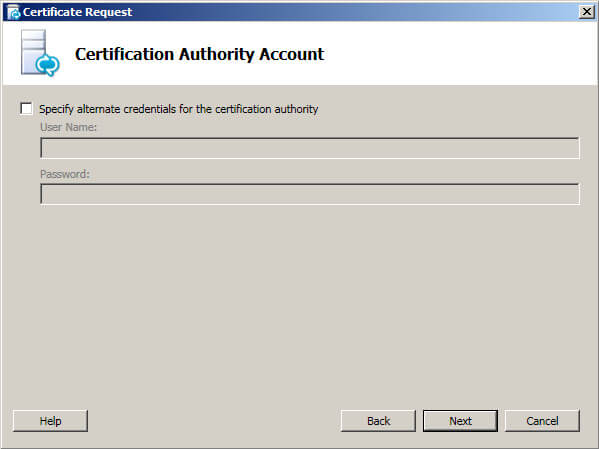This screenshot has width=599, height=449.
Task: Cancel the certificate request wizard
Action: [542, 421]
